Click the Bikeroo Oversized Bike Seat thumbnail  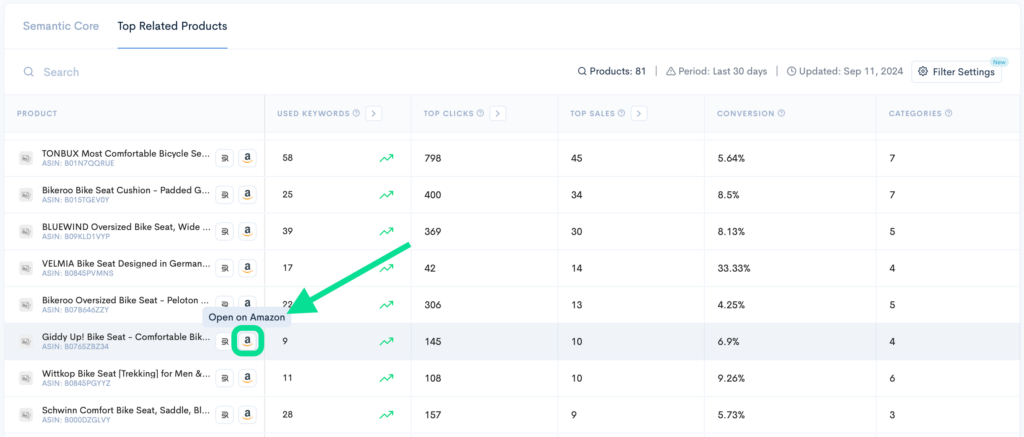(x=26, y=304)
